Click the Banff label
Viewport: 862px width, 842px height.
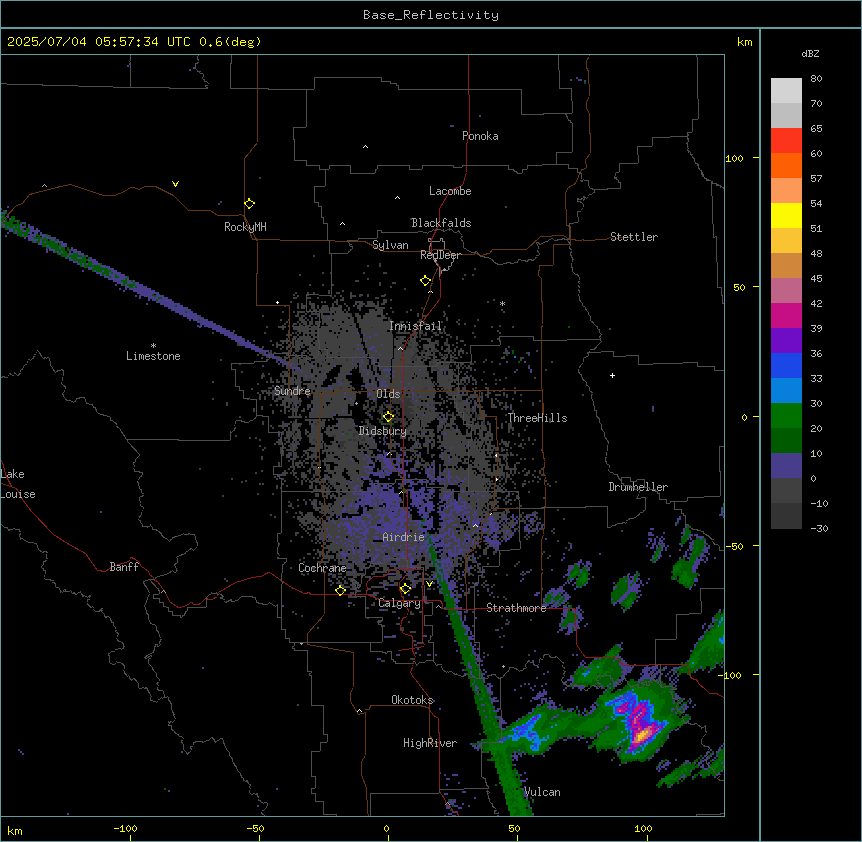(124, 567)
